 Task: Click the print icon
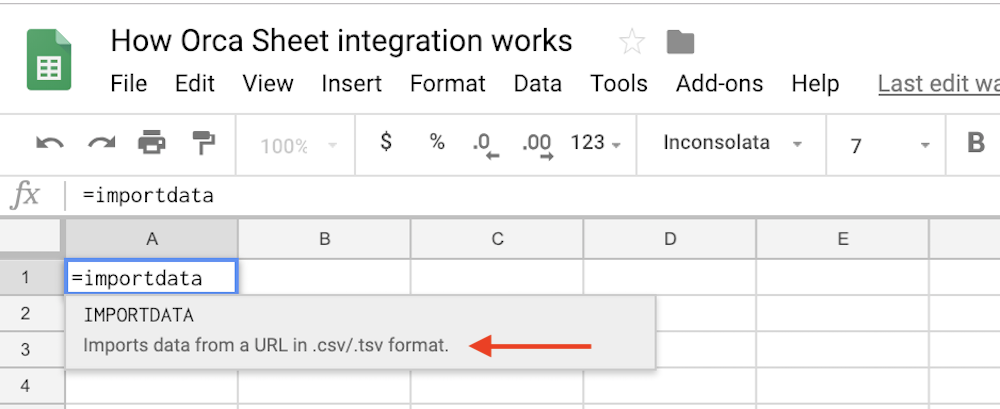coord(152,144)
